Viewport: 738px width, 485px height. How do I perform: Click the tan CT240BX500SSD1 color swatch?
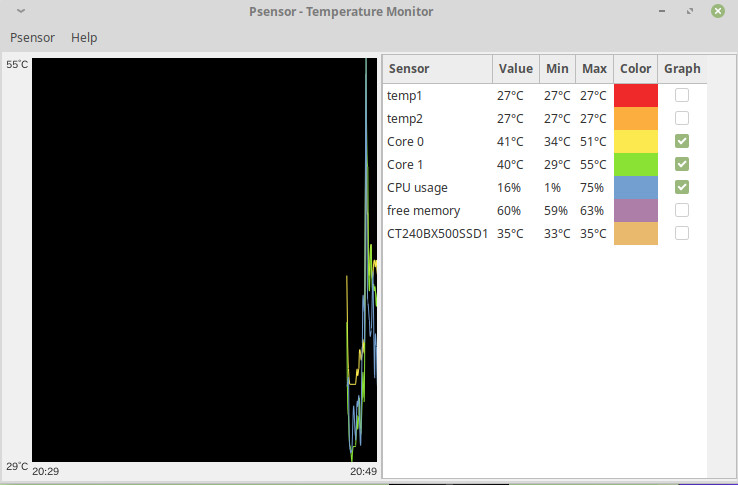point(635,234)
